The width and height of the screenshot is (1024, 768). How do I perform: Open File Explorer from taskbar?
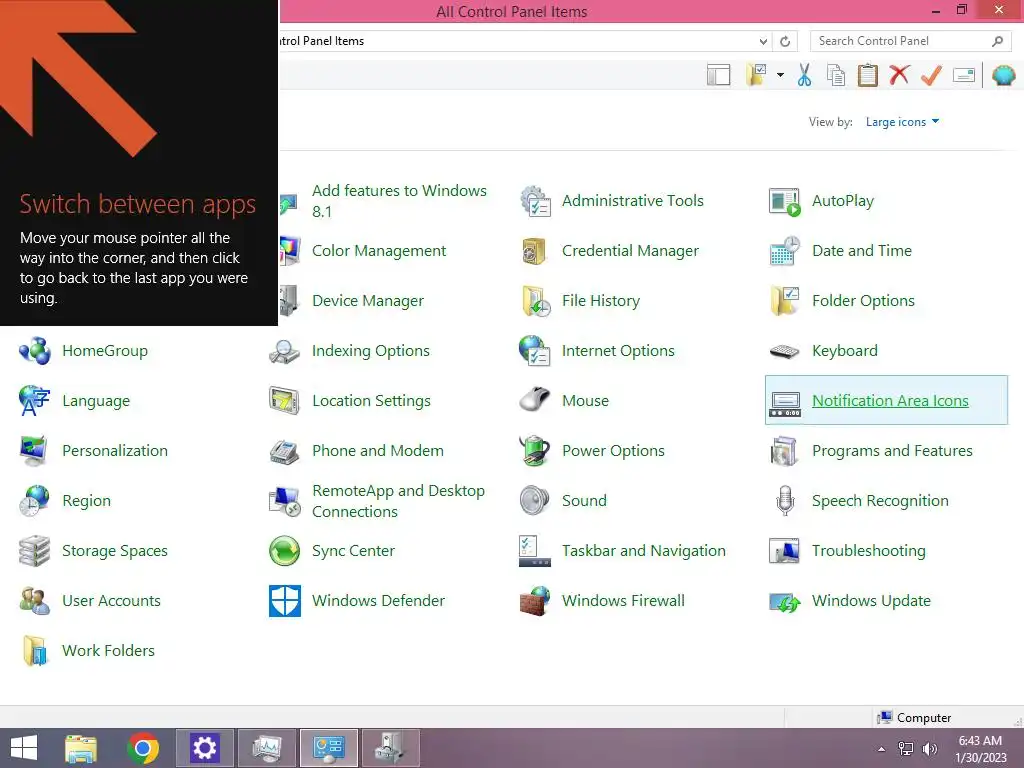(81, 748)
